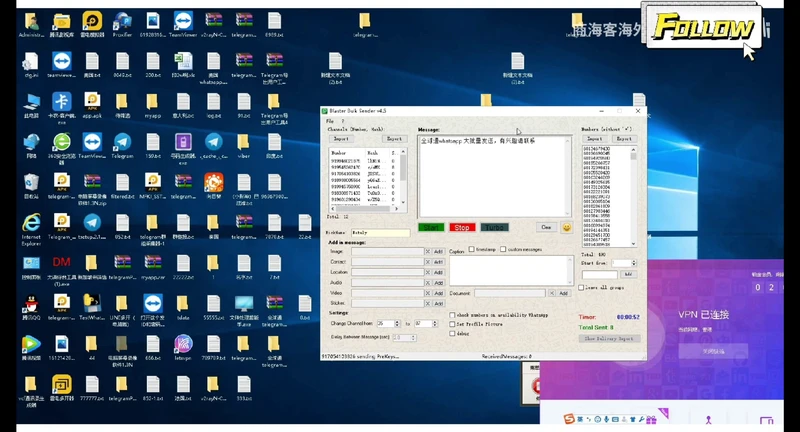
Task: Enable the timestamp checkbox
Action: [471, 249]
